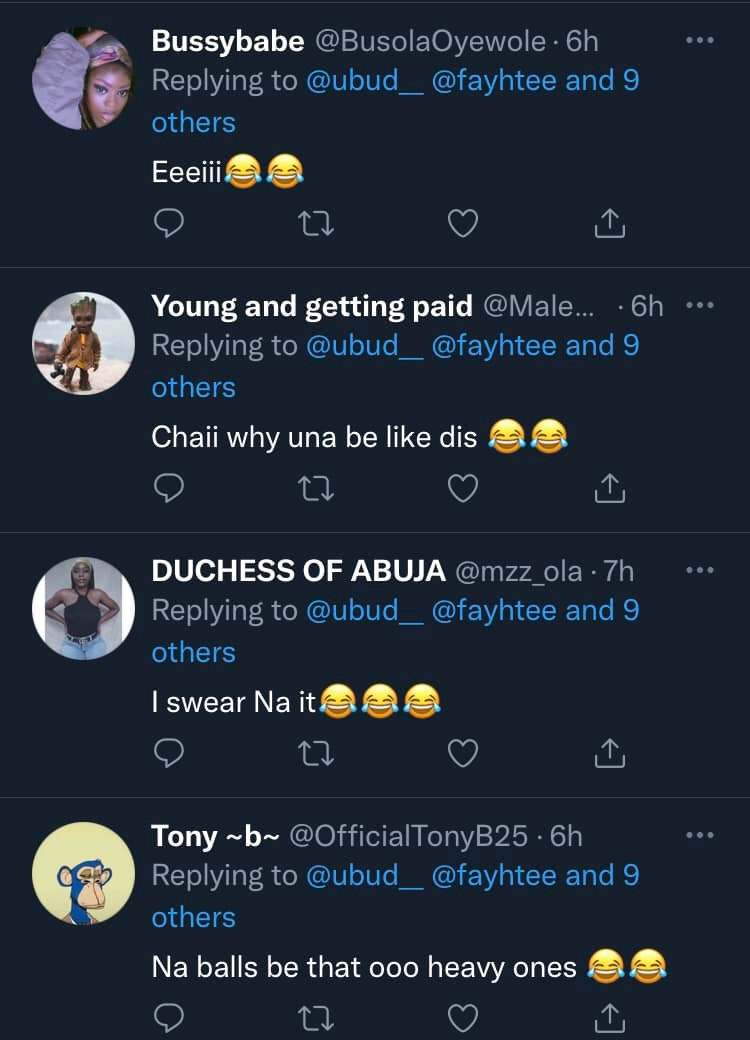Image resolution: width=750 pixels, height=1040 pixels.
Task: Share Bussybabe's tweet
Action: coord(609,224)
